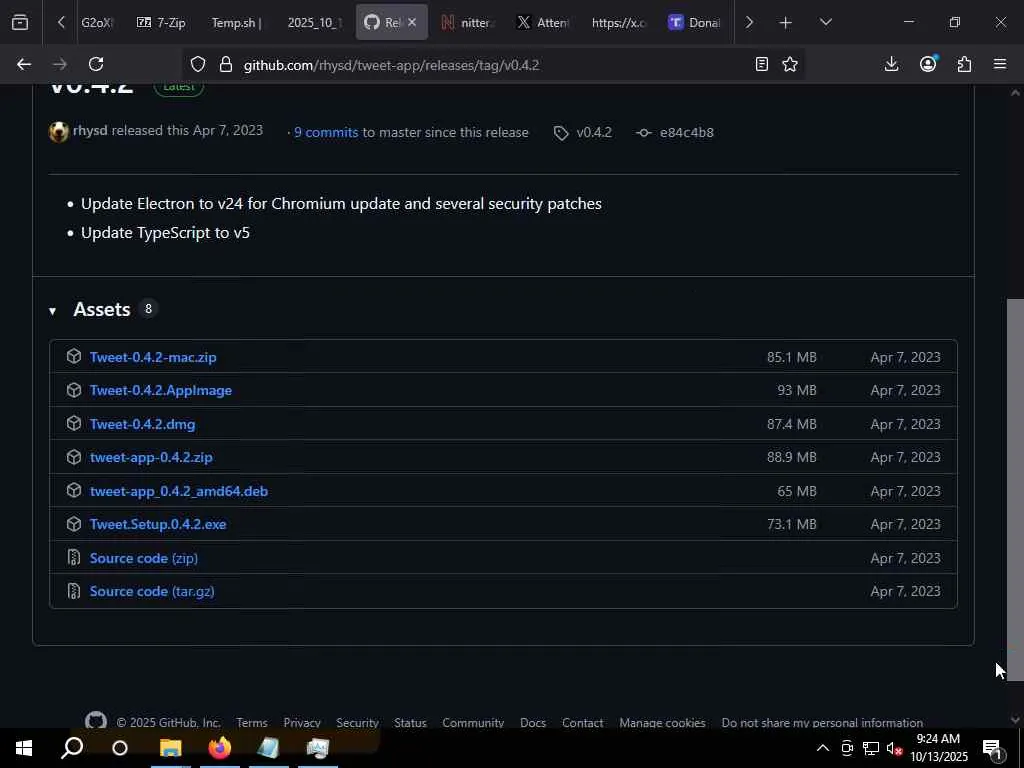The width and height of the screenshot is (1024, 768).
Task: Bookmark this page with the star
Action: coord(790,64)
